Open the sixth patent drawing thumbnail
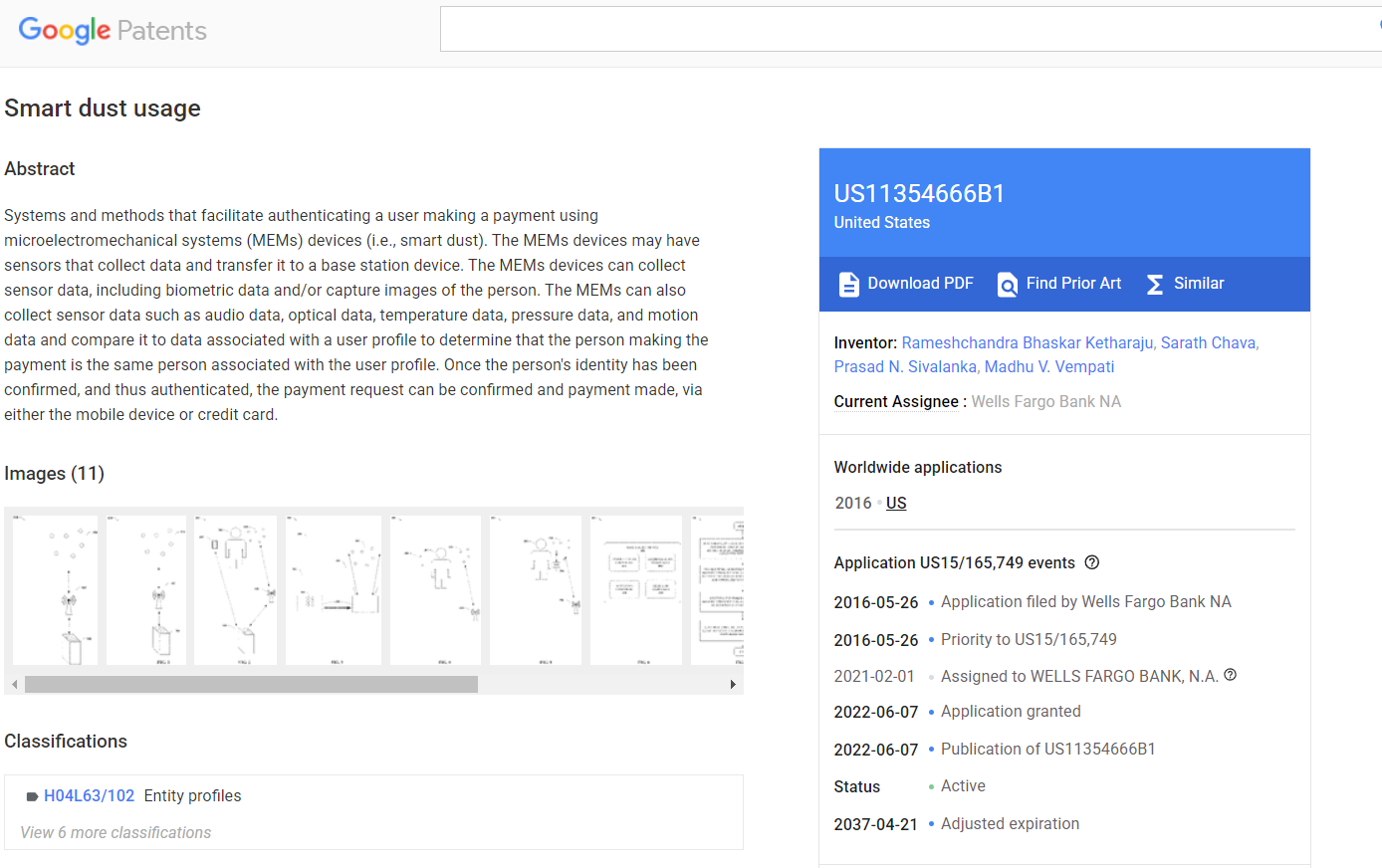Viewport: 1382px width, 868px height. tap(536, 589)
